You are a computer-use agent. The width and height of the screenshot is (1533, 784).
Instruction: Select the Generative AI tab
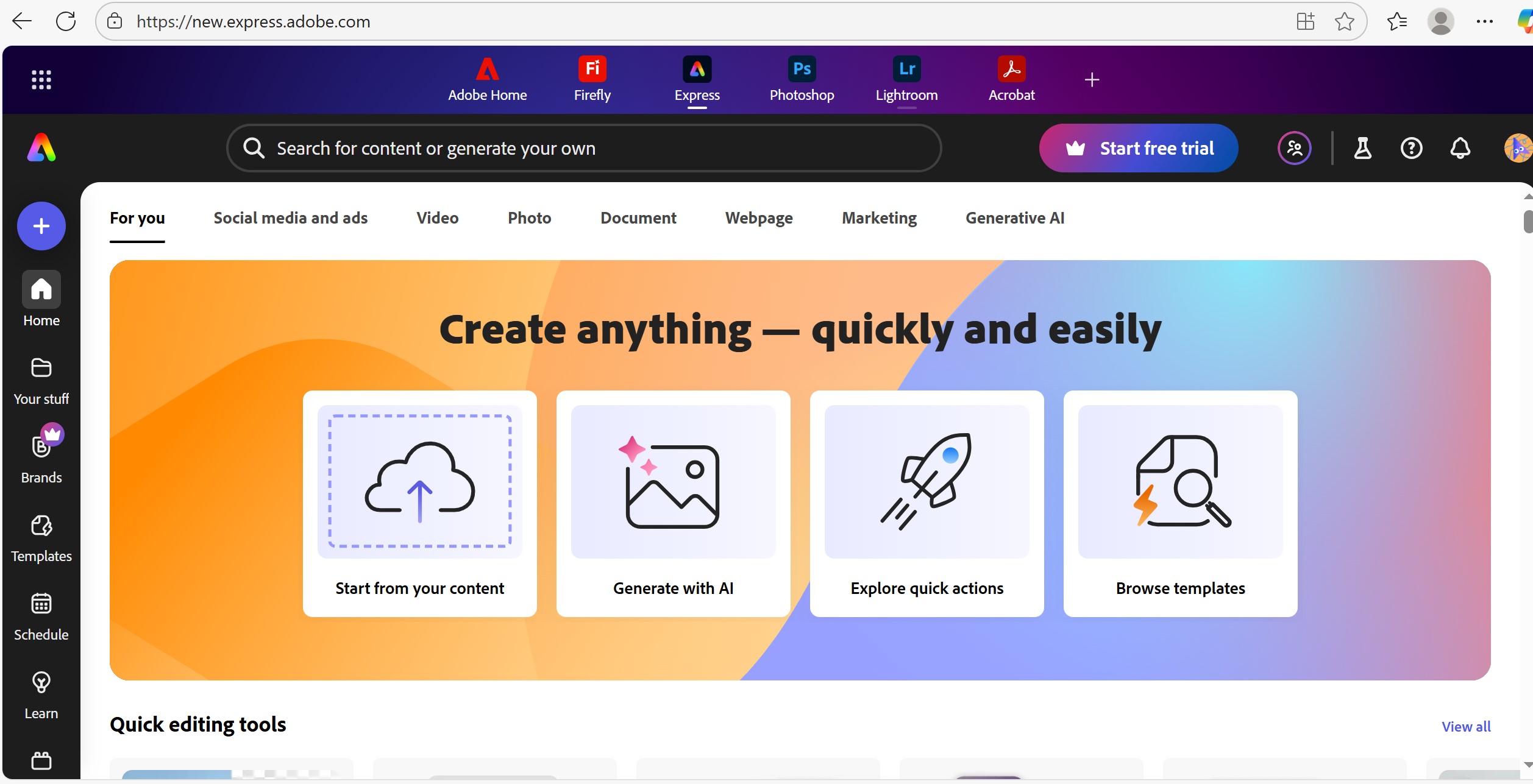(1014, 218)
